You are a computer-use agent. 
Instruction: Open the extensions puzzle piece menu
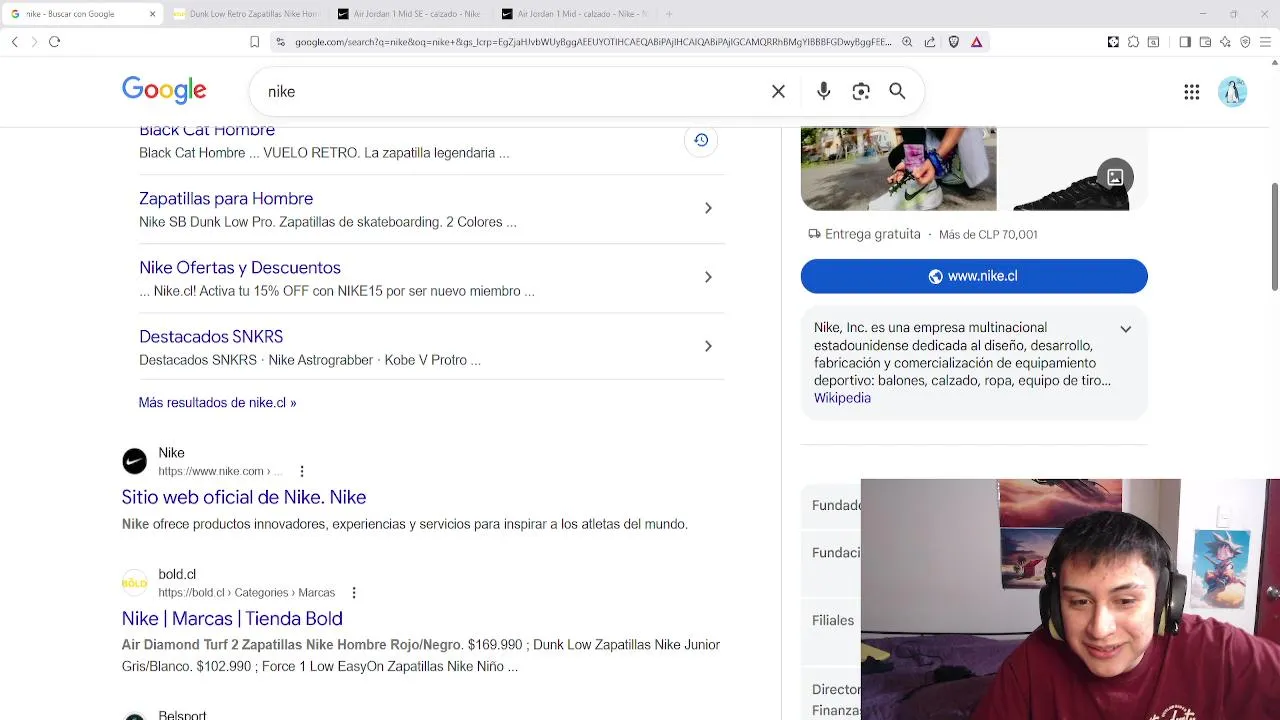click(1133, 42)
